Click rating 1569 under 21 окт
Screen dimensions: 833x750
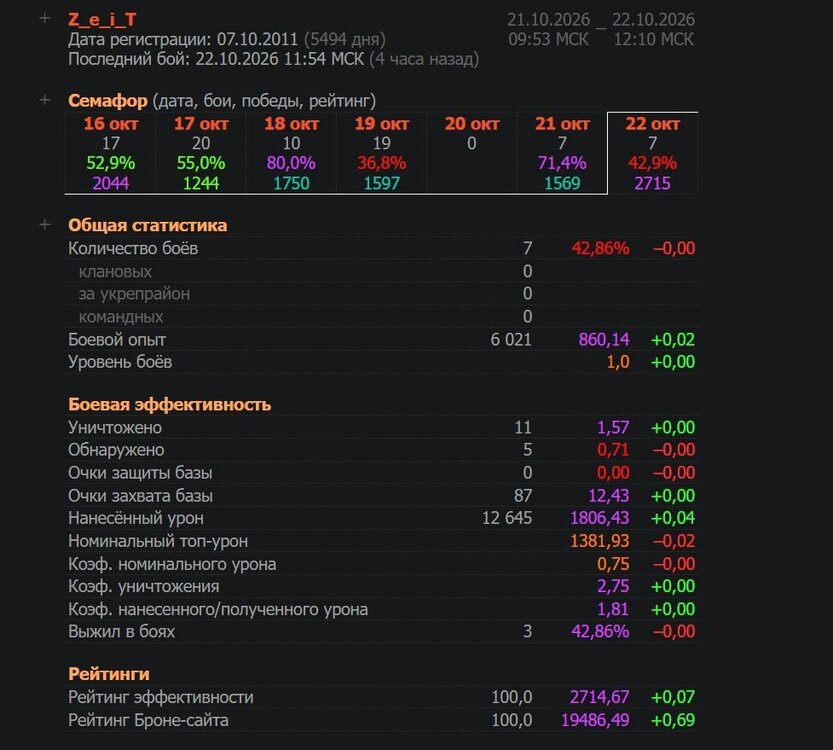tap(562, 183)
